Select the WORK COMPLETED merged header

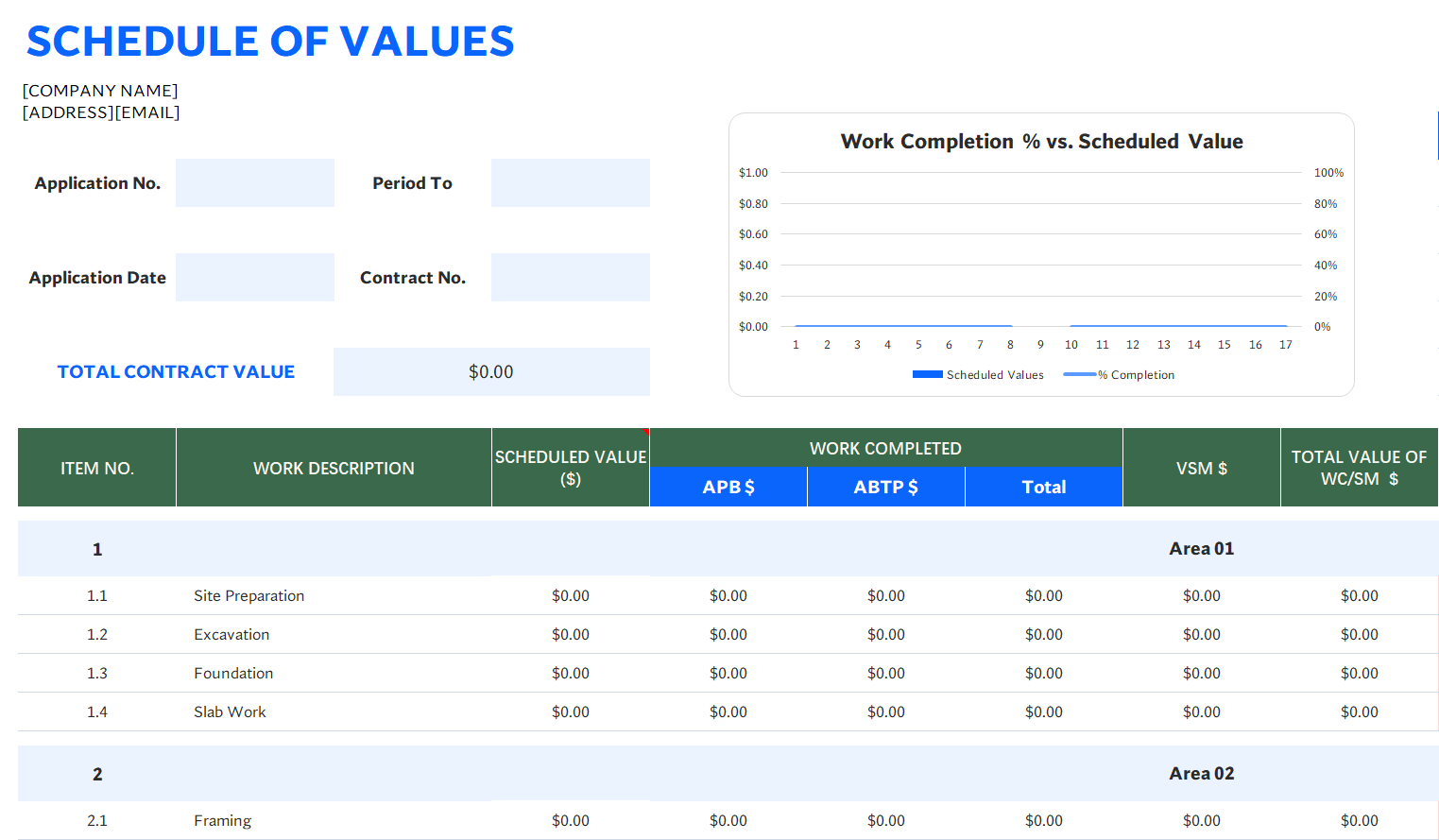point(886,448)
